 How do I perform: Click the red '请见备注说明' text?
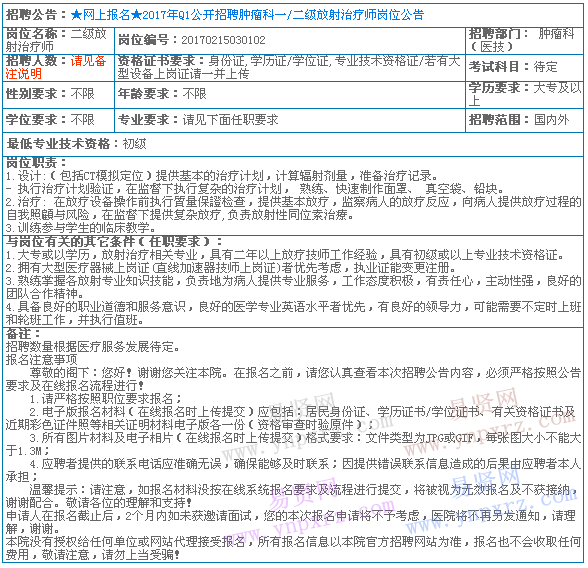[56, 67]
